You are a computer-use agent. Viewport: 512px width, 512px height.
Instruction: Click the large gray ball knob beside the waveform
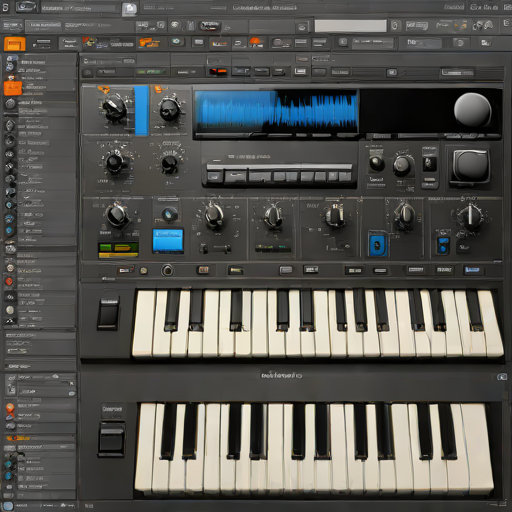[x=472, y=110]
